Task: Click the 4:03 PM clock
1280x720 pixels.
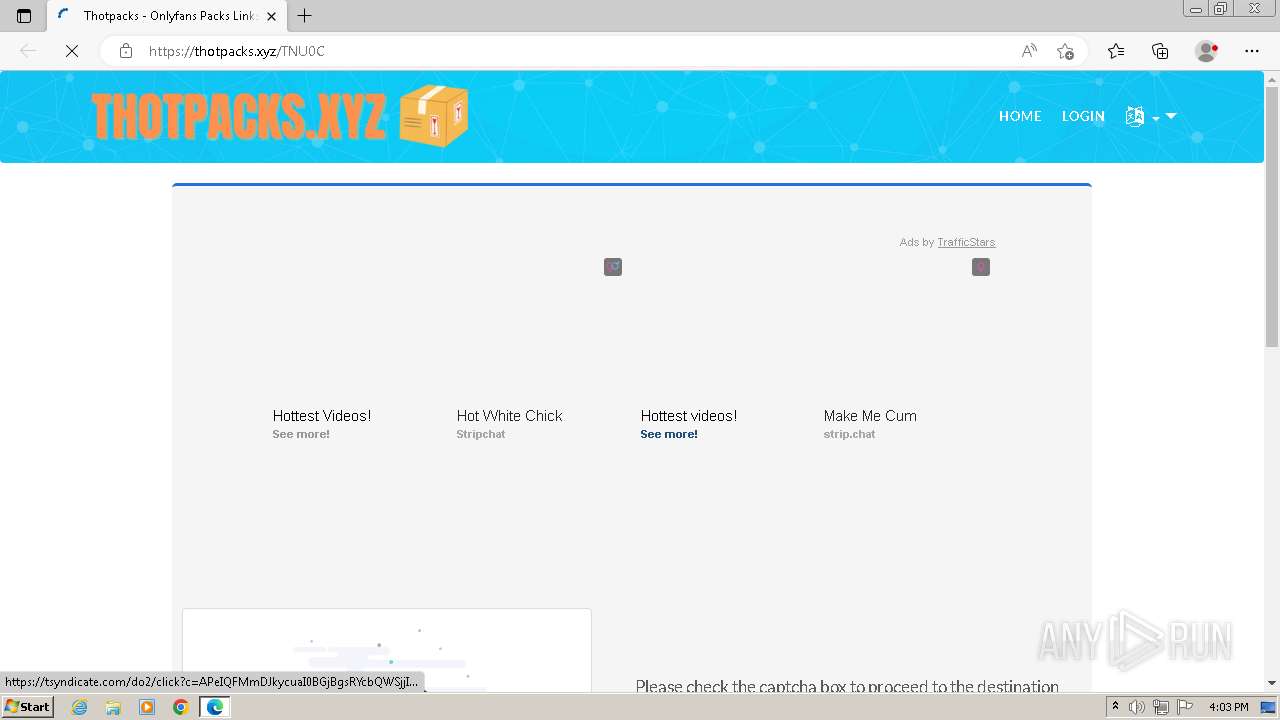Action: point(1228,707)
